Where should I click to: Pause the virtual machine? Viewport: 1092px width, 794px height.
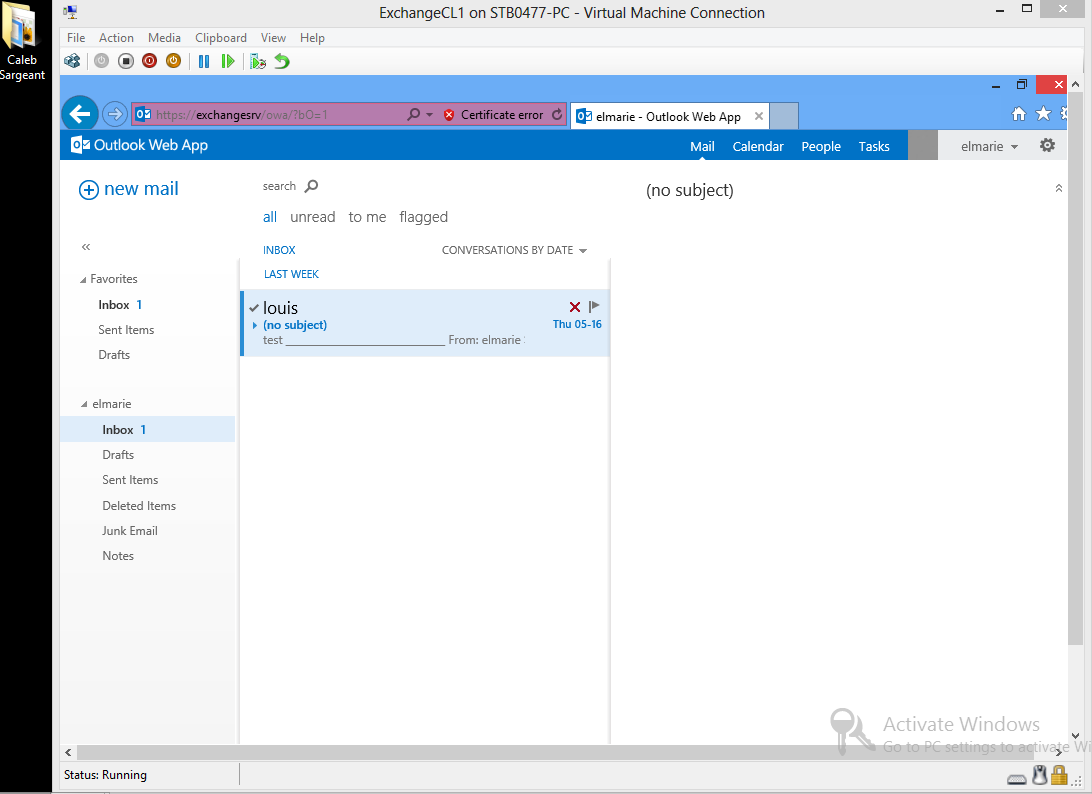tap(204, 61)
